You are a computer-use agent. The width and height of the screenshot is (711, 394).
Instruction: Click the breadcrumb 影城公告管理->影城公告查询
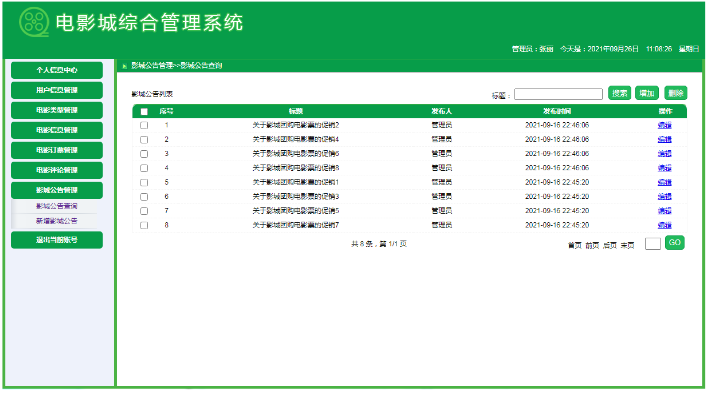pos(177,66)
